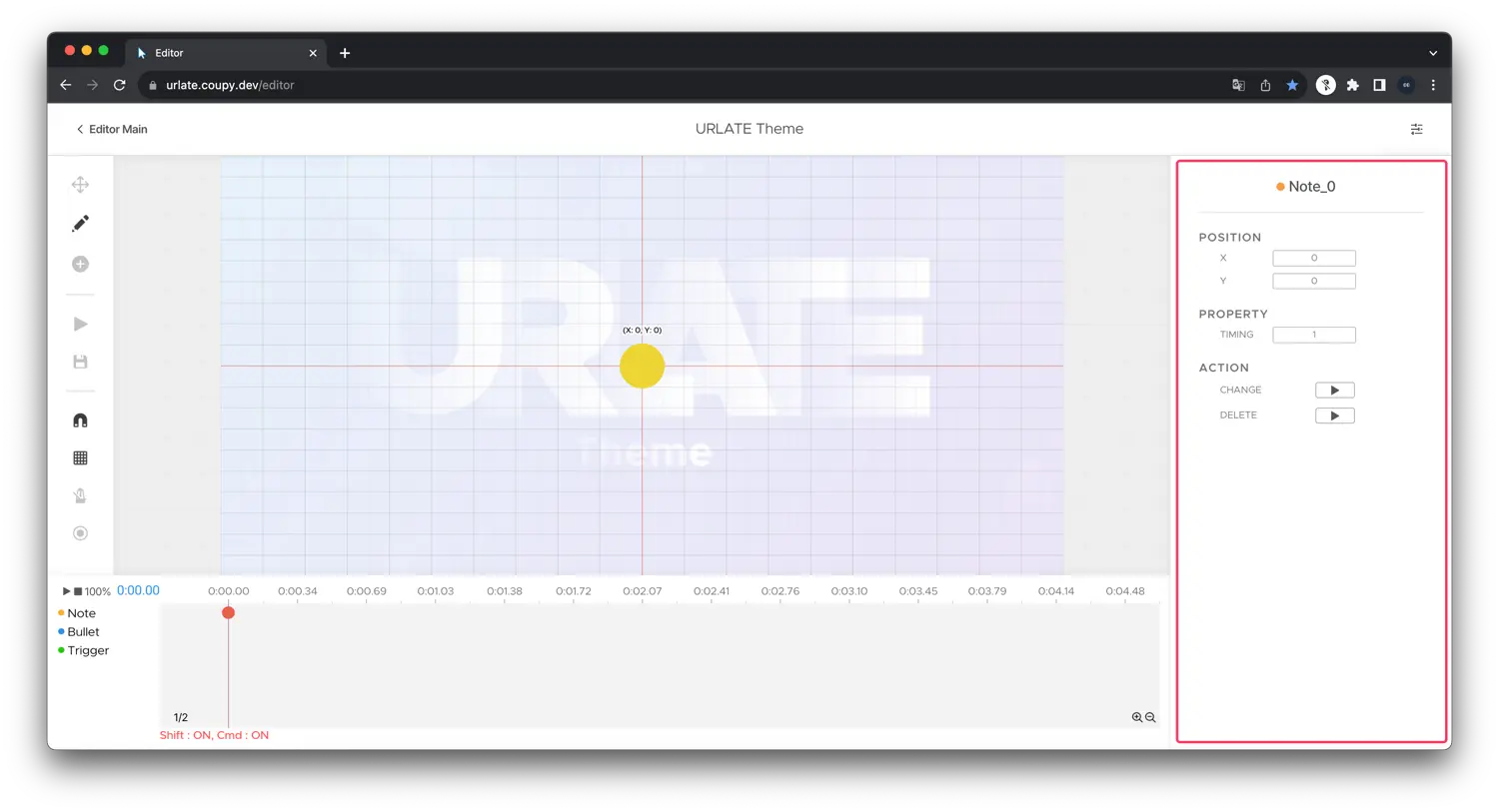The image size is (1499, 812).
Task: Toggle the Grid display icon
Action: (80, 456)
